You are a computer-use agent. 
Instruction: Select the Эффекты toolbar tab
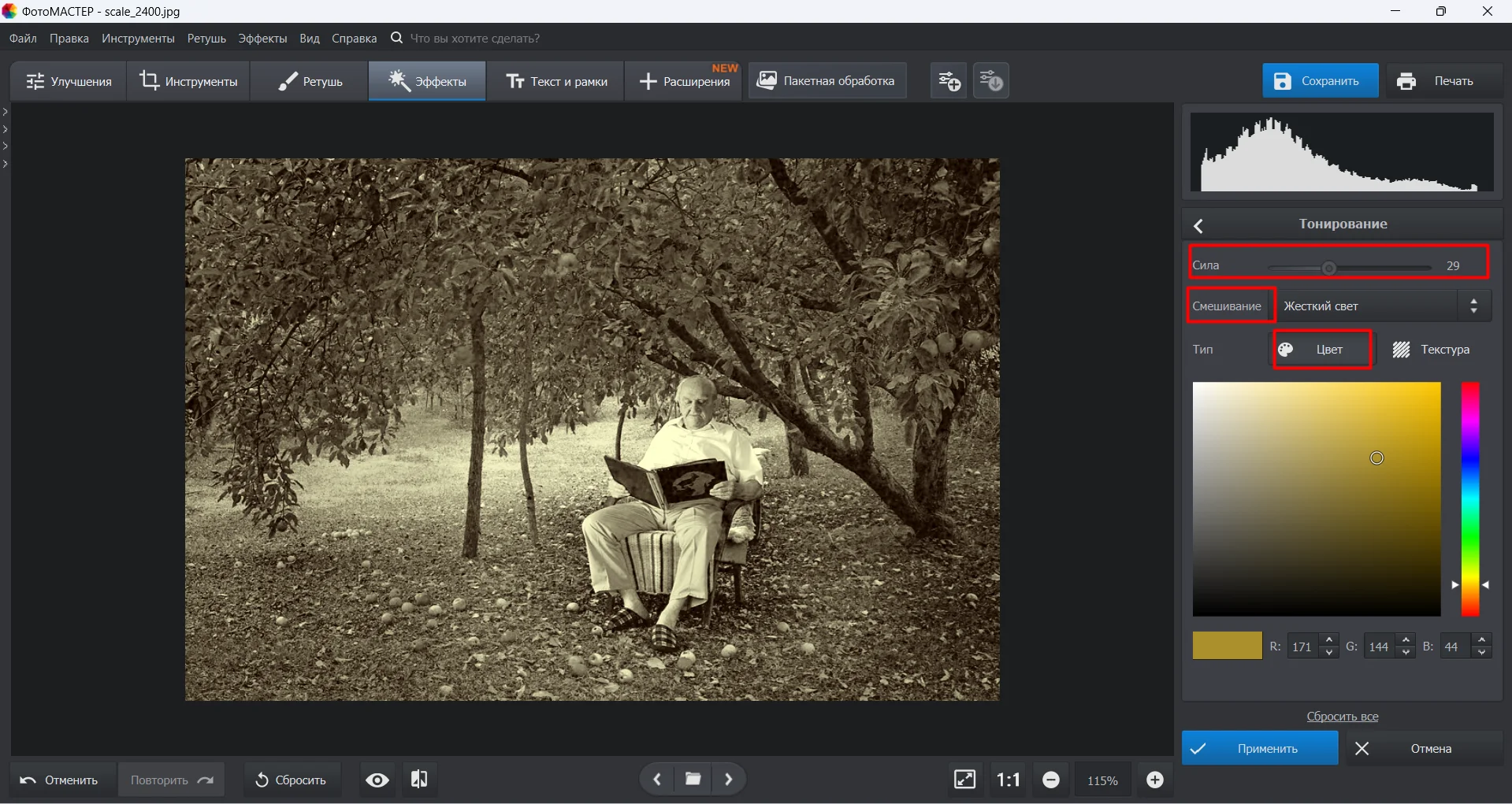point(427,81)
